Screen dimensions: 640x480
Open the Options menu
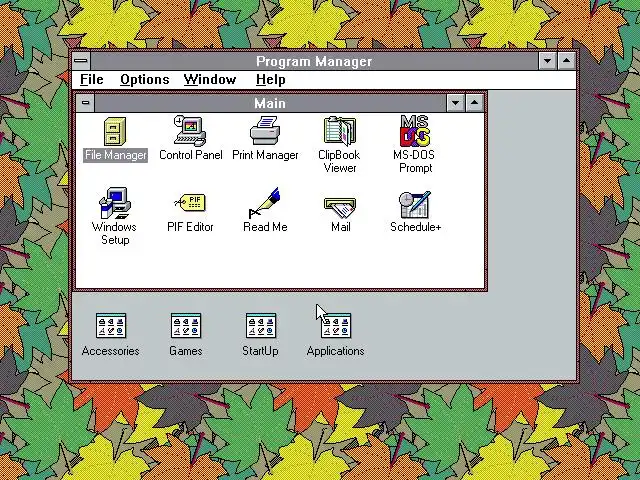pos(144,80)
